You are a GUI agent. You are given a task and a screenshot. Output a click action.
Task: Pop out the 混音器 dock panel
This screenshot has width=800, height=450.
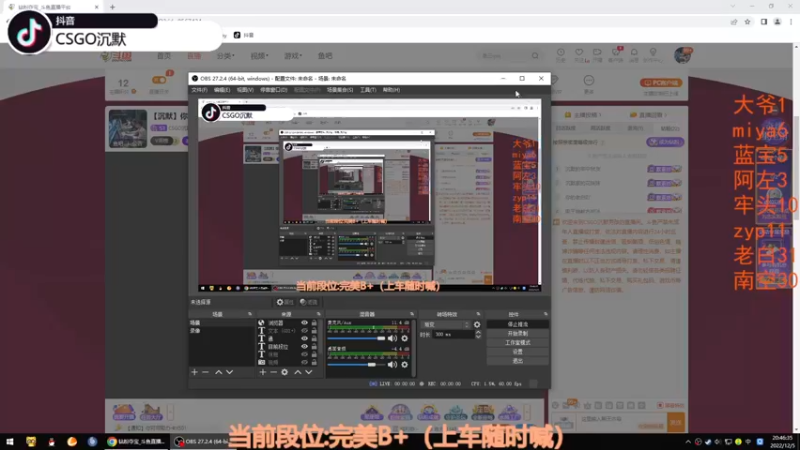(x=412, y=314)
